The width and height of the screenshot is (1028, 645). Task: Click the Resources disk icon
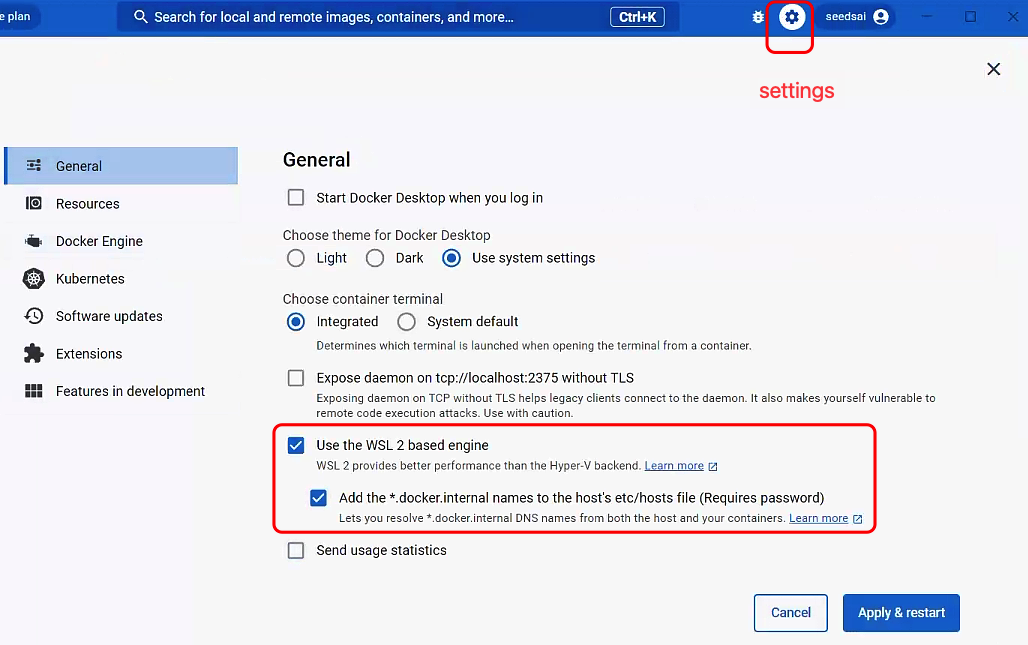33,203
